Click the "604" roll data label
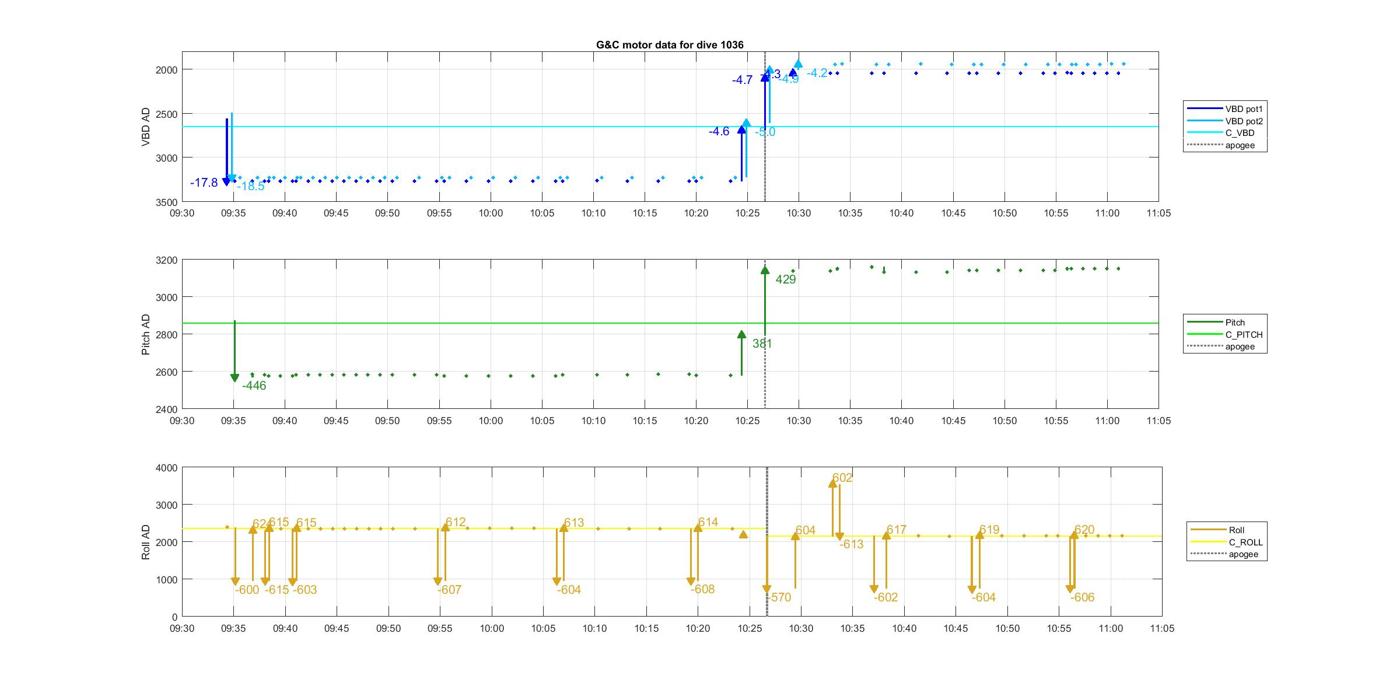This screenshot has height=693, width=1400. [x=806, y=531]
